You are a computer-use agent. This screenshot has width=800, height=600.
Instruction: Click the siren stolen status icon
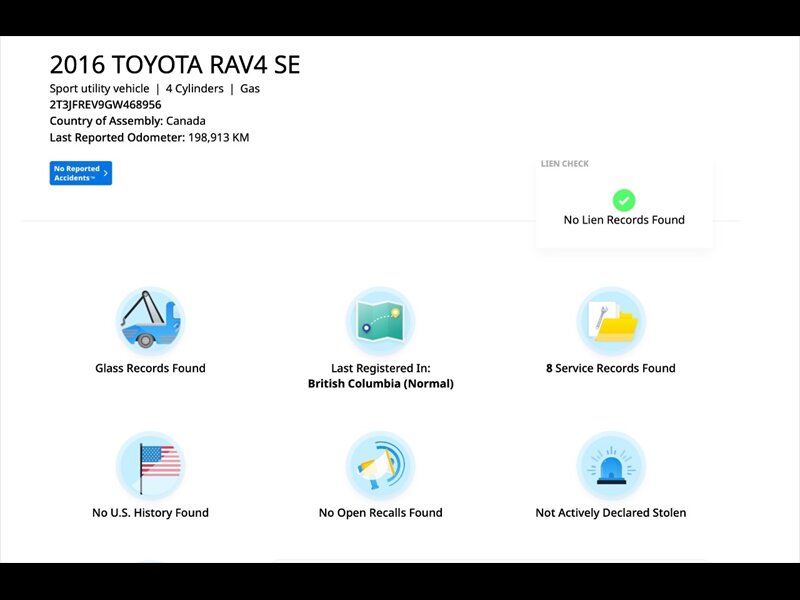[611, 466]
